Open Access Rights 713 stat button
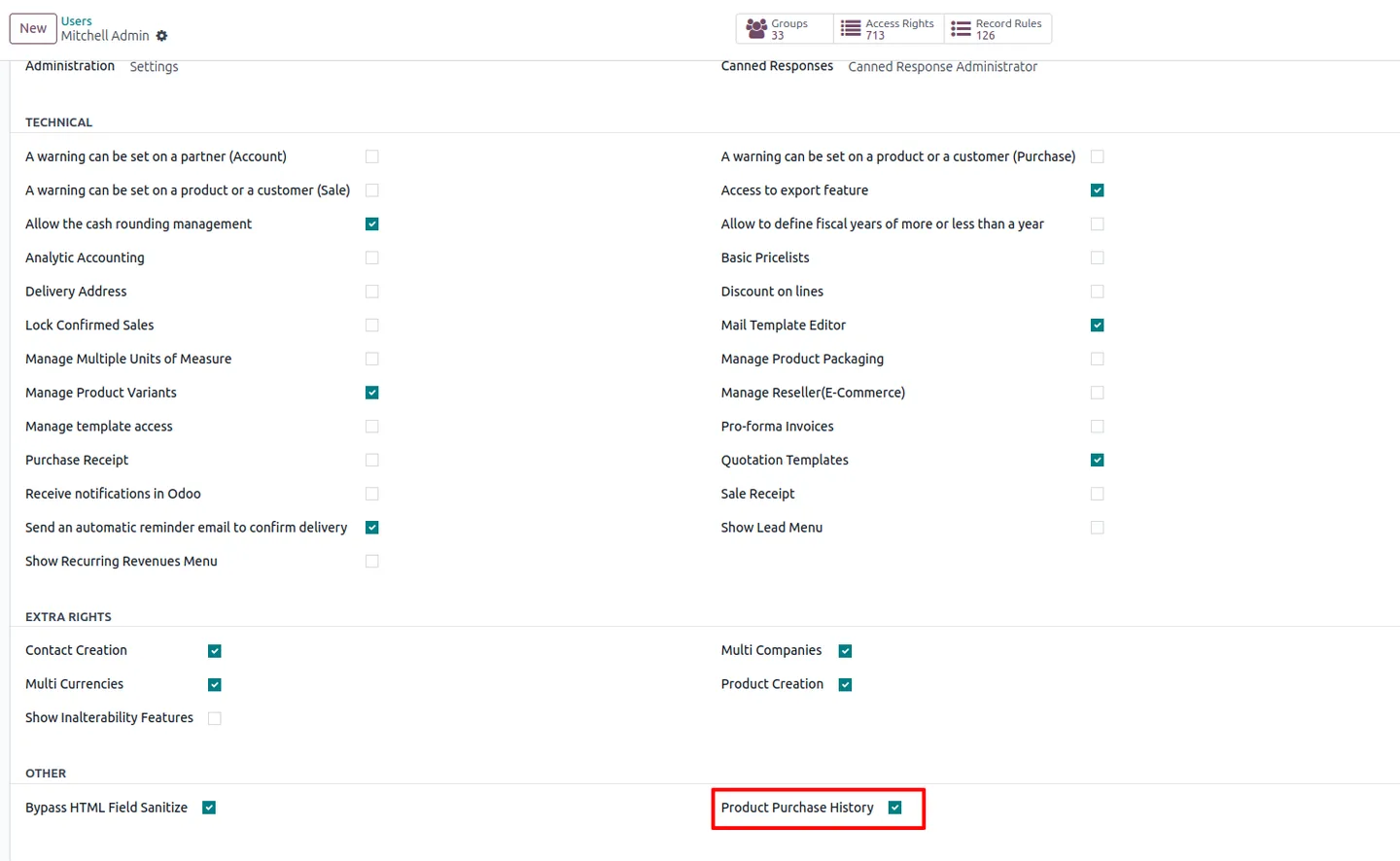 [889, 29]
